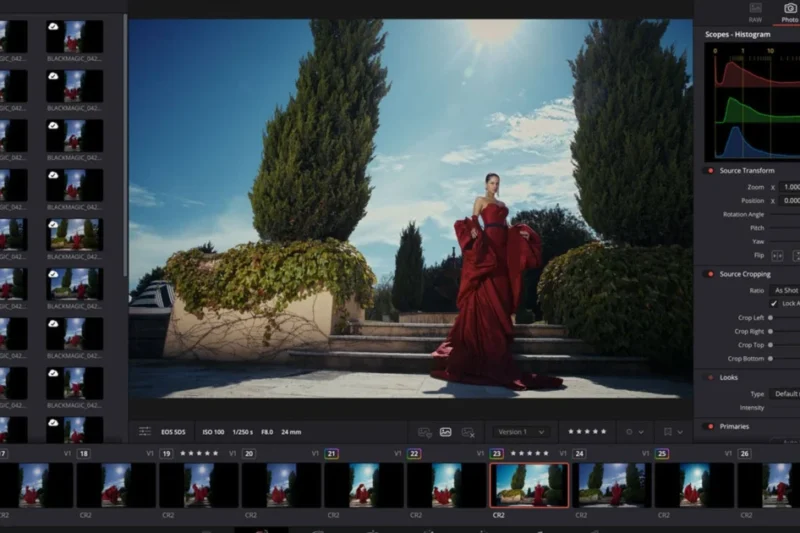Click the F8.0 aperture text

[x=267, y=432]
